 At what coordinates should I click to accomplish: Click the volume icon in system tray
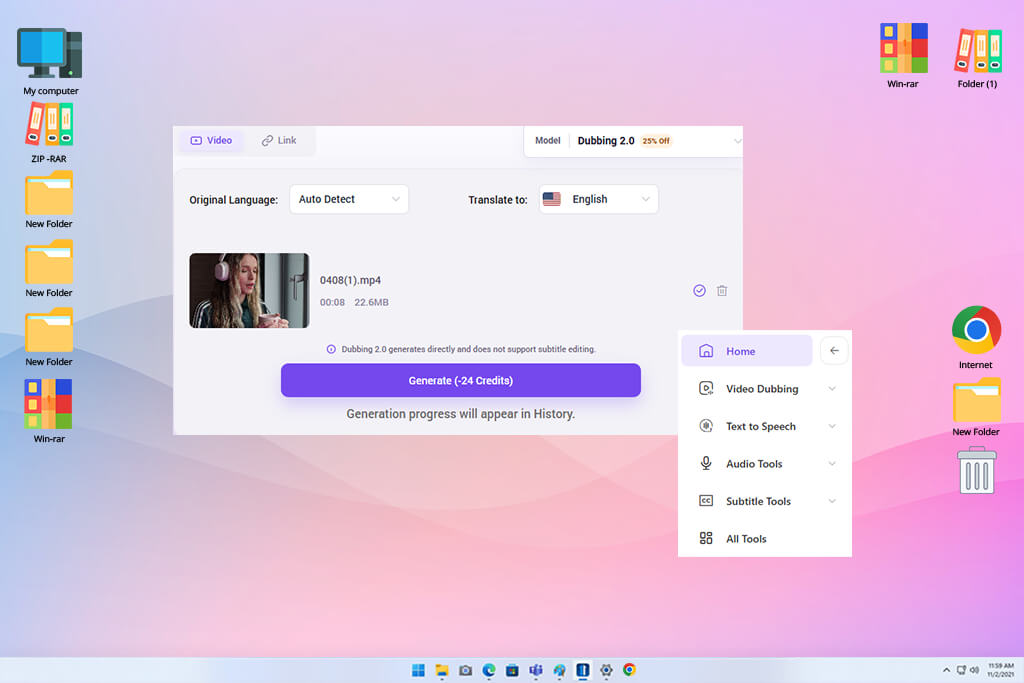[974, 670]
